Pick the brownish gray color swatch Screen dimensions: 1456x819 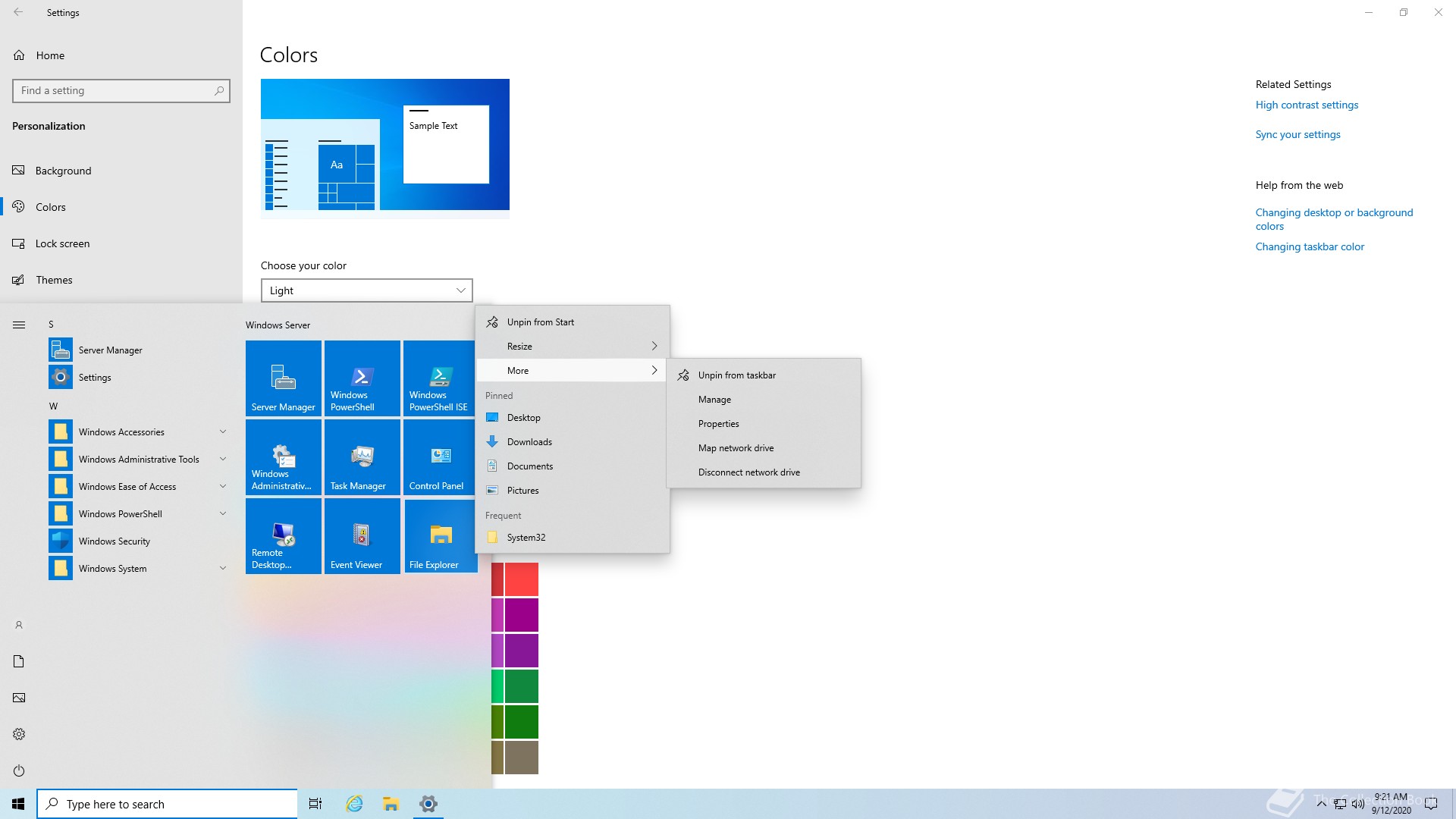522,758
